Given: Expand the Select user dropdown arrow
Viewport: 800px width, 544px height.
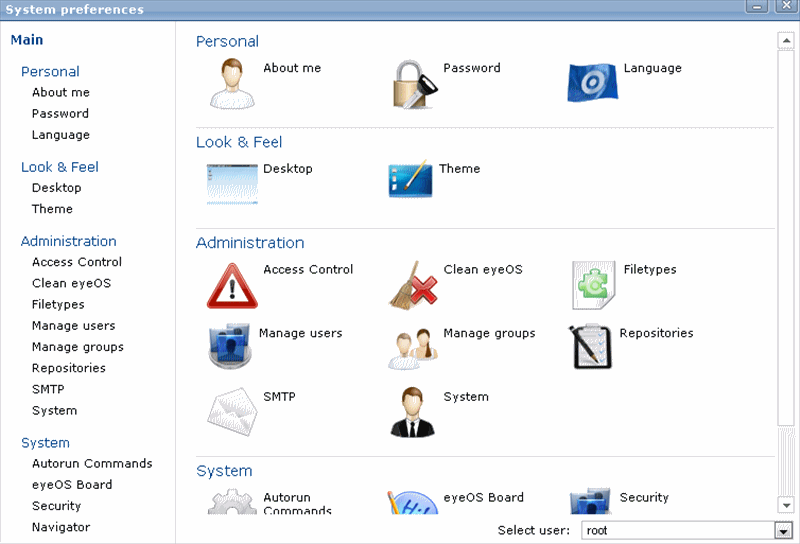Looking at the screenshot, I should pos(783,531).
